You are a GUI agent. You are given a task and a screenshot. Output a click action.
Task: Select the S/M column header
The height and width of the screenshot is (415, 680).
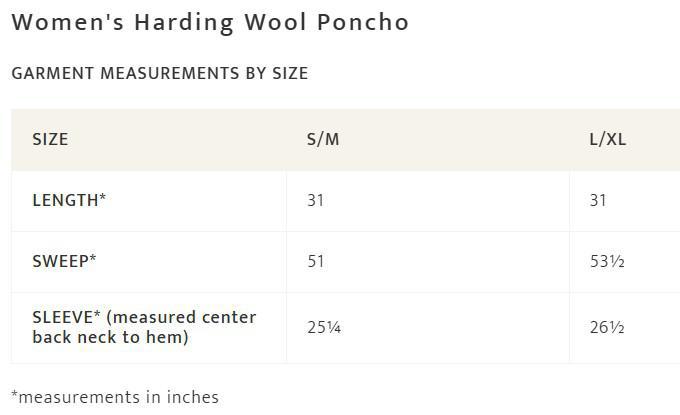pyautogui.click(x=323, y=139)
